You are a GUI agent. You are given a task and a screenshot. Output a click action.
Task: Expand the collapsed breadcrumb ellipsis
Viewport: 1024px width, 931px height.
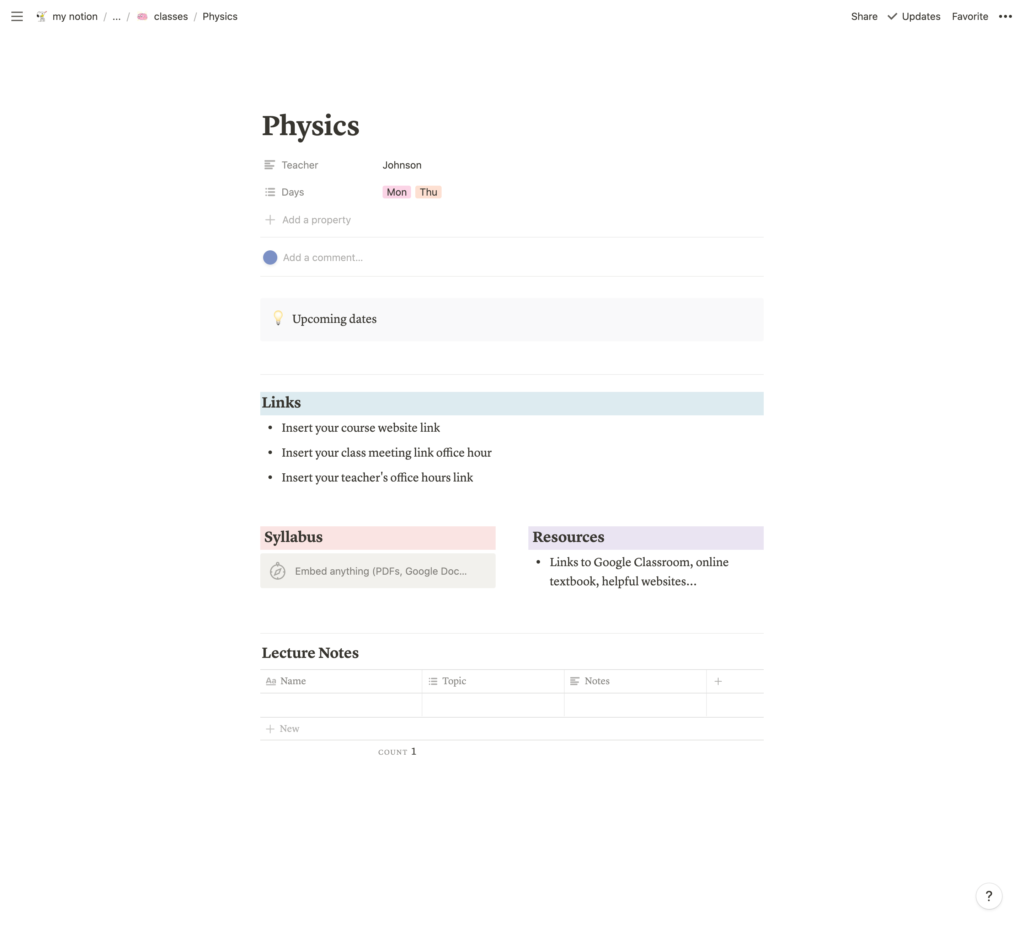(x=116, y=16)
